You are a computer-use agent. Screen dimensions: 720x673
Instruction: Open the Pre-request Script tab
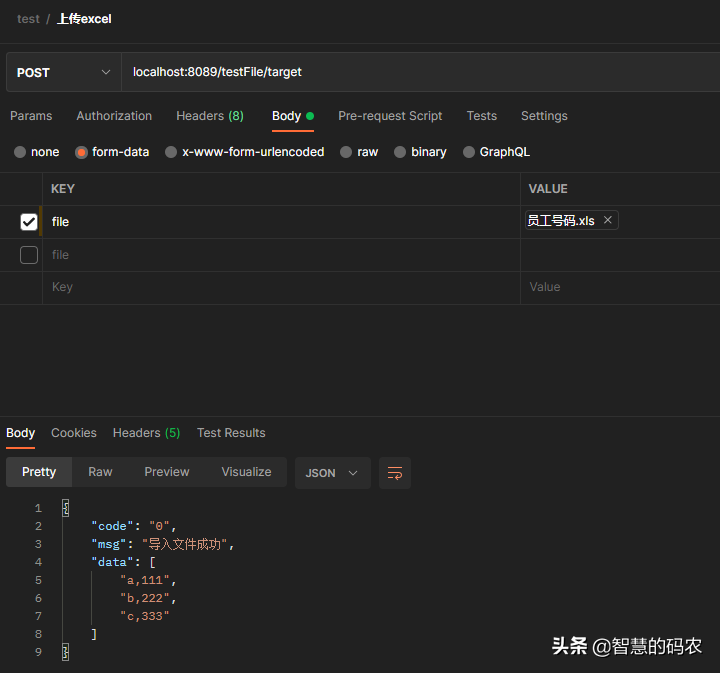click(x=390, y=116)
